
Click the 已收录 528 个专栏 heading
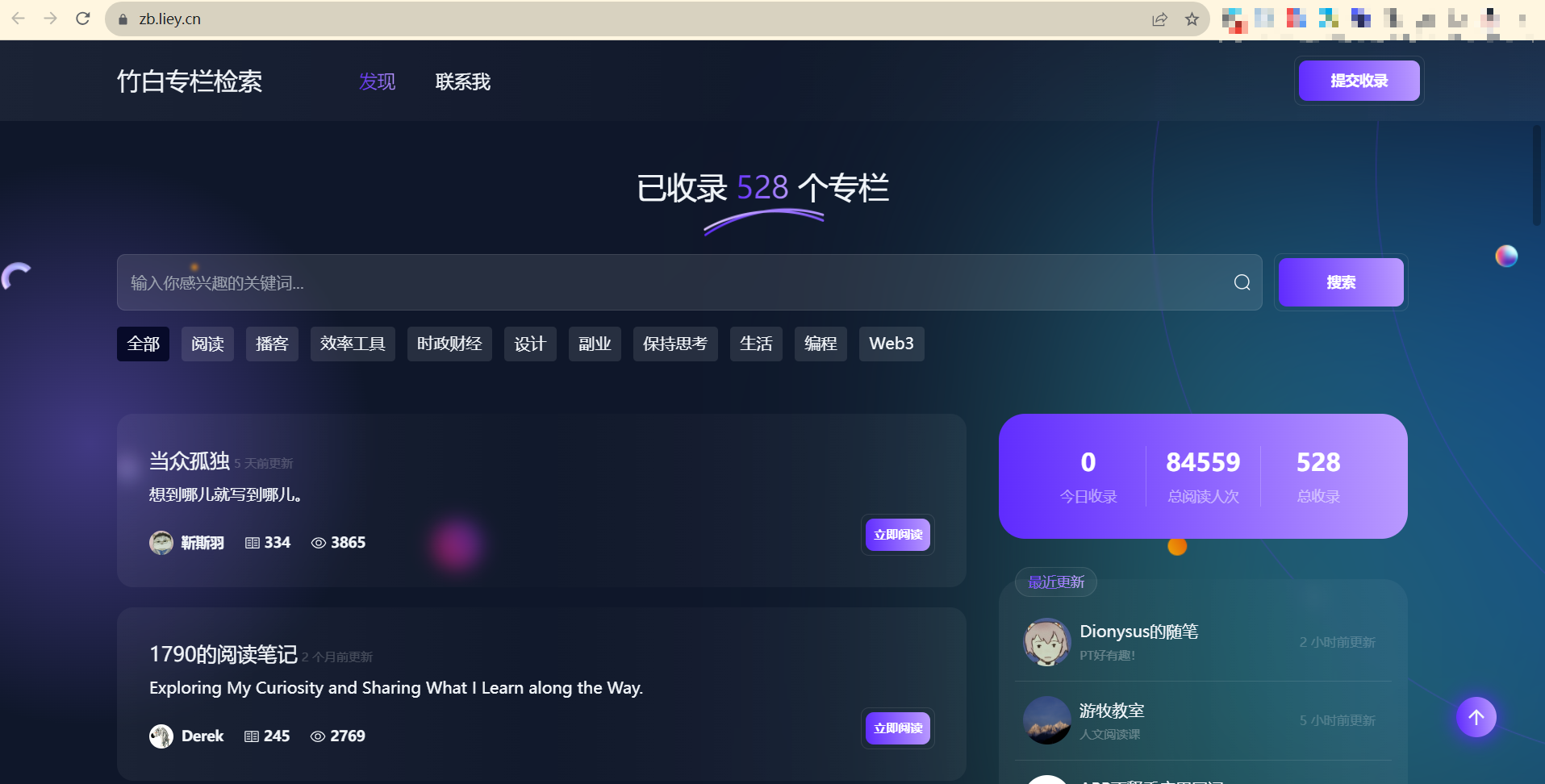[x=763, y=188]
